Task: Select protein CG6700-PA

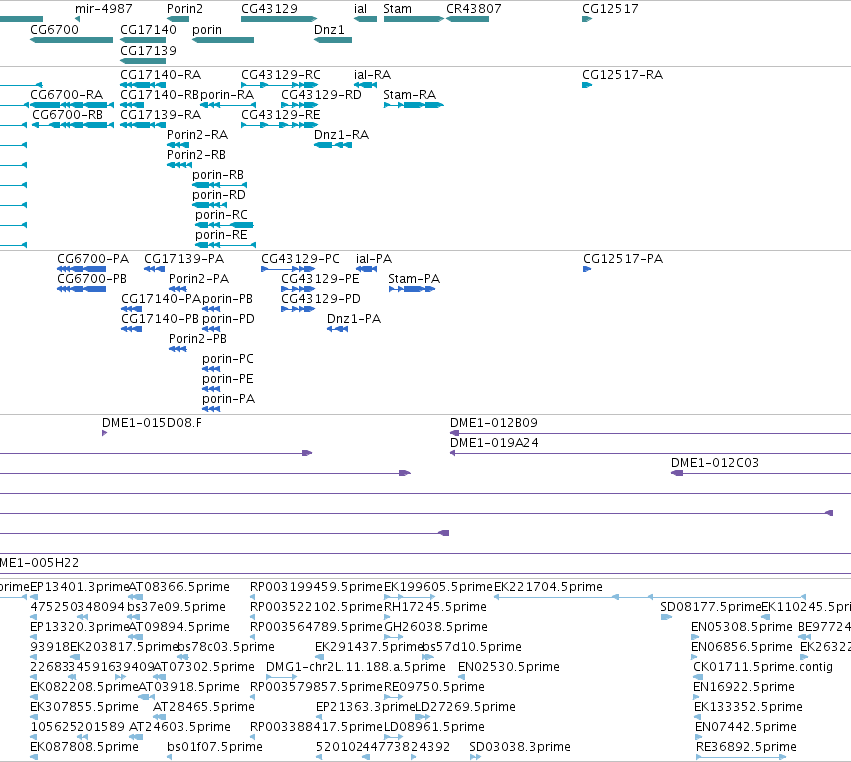Action: 93,259
